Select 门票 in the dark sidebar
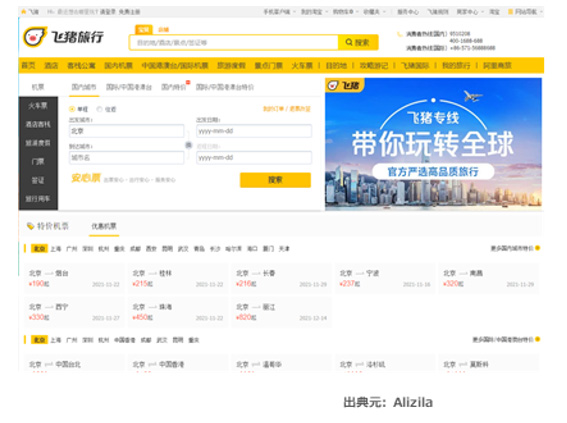 click(38, 161)
